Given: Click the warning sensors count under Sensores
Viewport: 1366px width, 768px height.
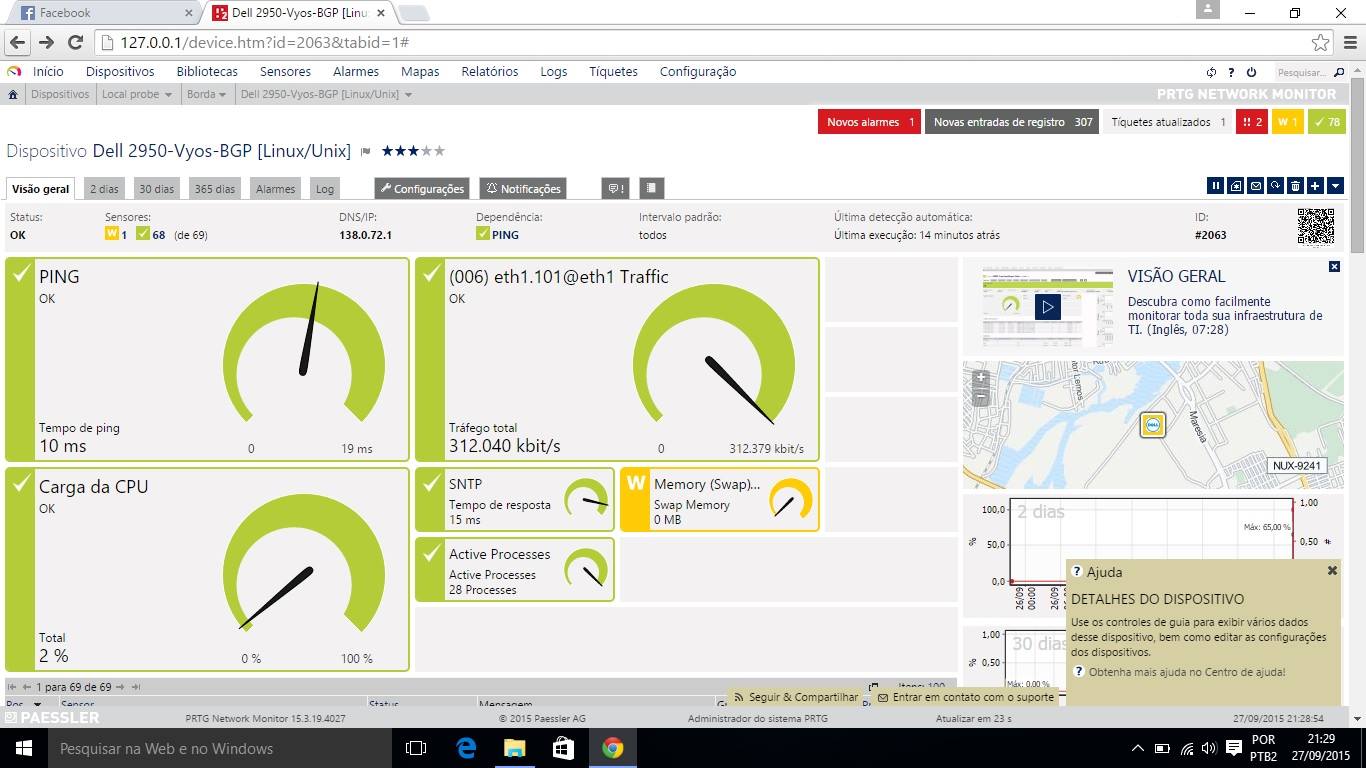Looking at the screenshot, I should point(116,235).
